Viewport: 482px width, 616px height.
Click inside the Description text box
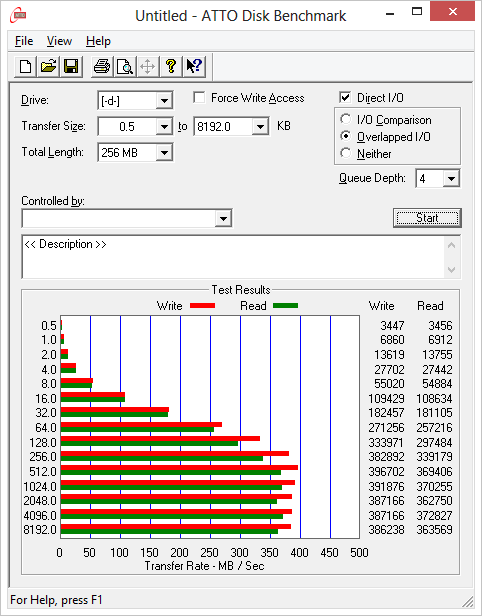point(234,257)
